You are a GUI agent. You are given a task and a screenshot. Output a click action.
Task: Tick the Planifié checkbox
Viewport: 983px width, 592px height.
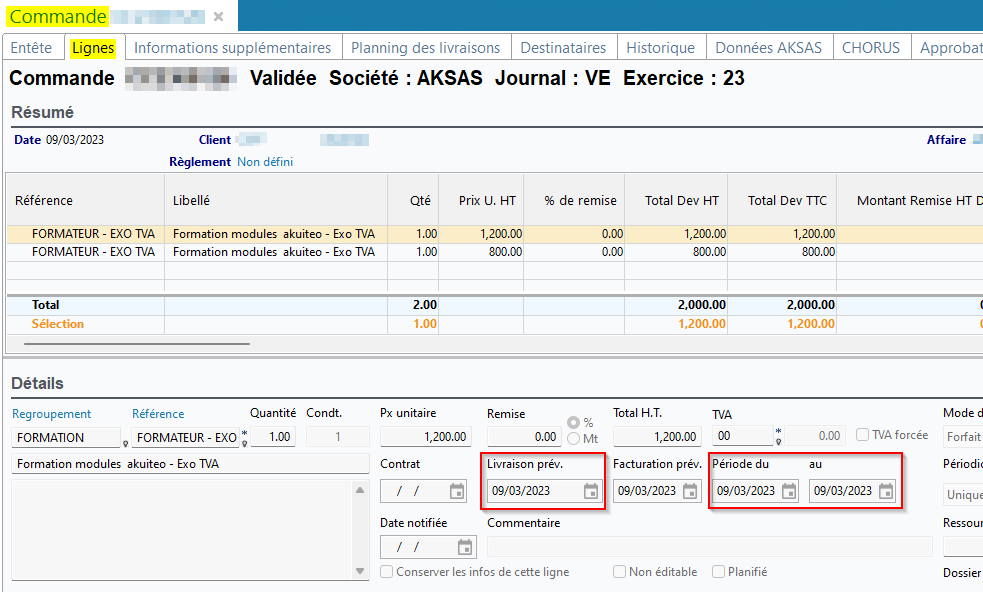coord(718,572)
